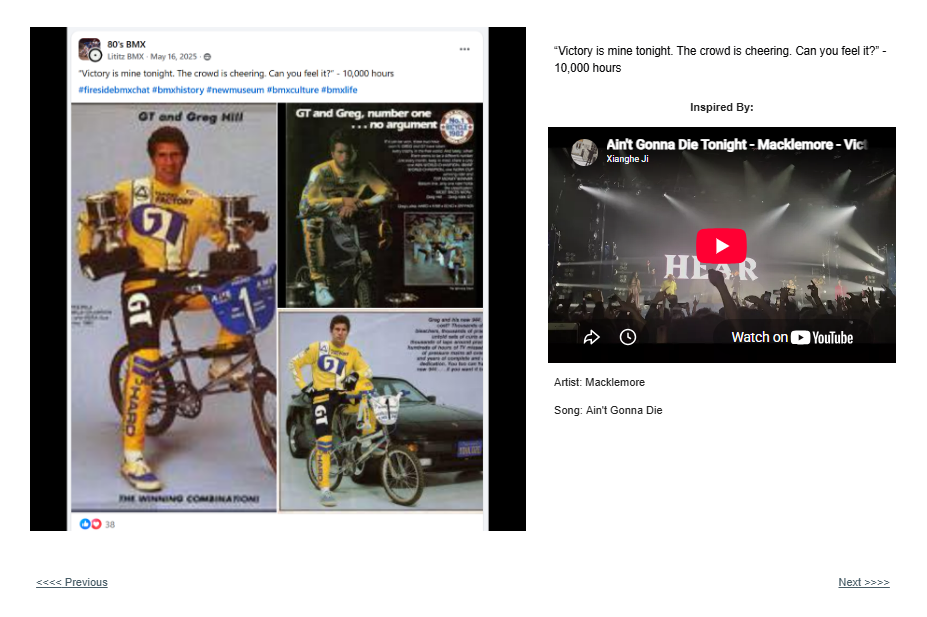Click the public audience globe icon

207,57
